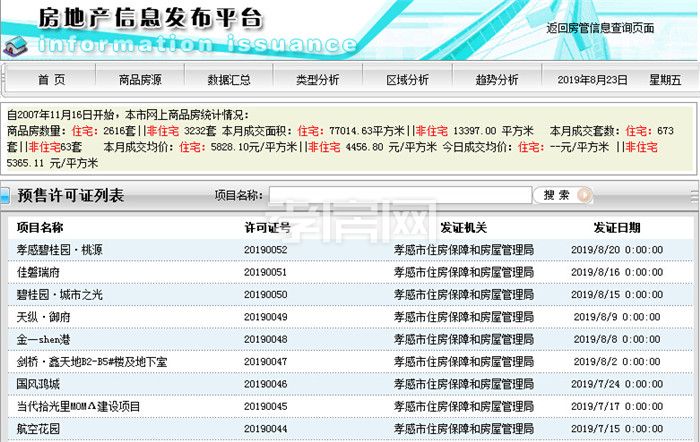
Task: Open project 碧桂园·城市之光
Action: point(60,294)
